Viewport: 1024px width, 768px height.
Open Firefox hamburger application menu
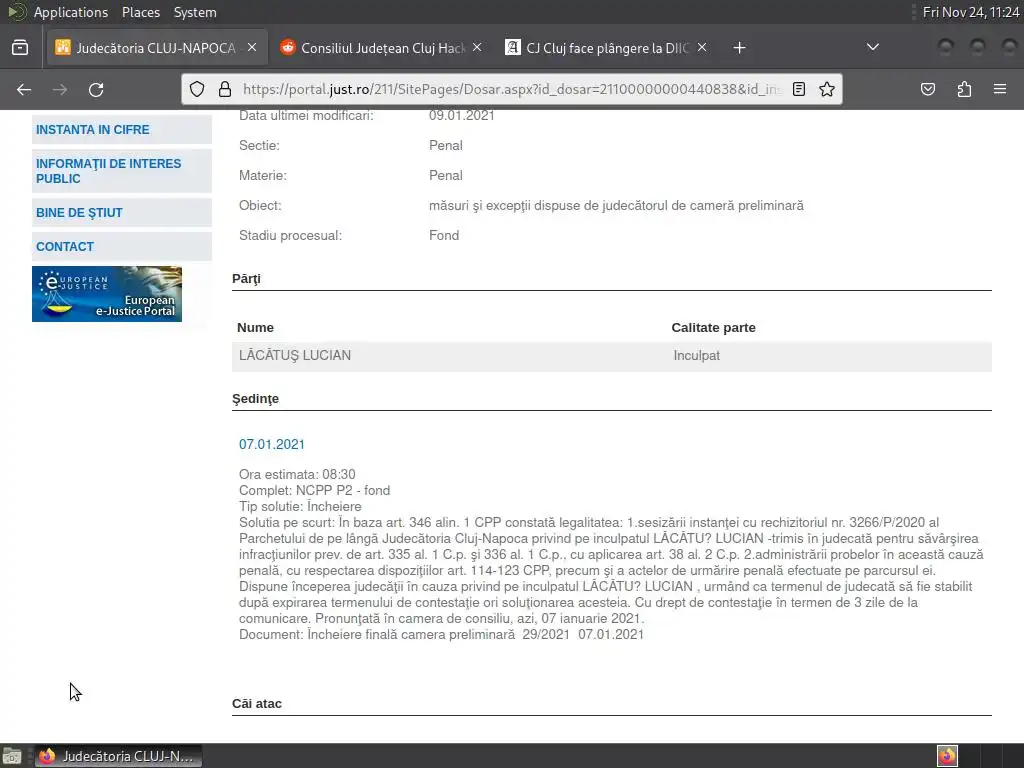[x=1000, y=89]
